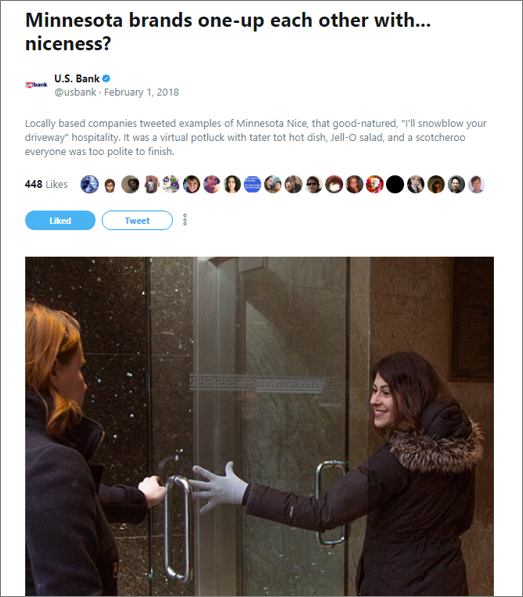
Task: Click the blue text-filled avatar
Action: 252,184
